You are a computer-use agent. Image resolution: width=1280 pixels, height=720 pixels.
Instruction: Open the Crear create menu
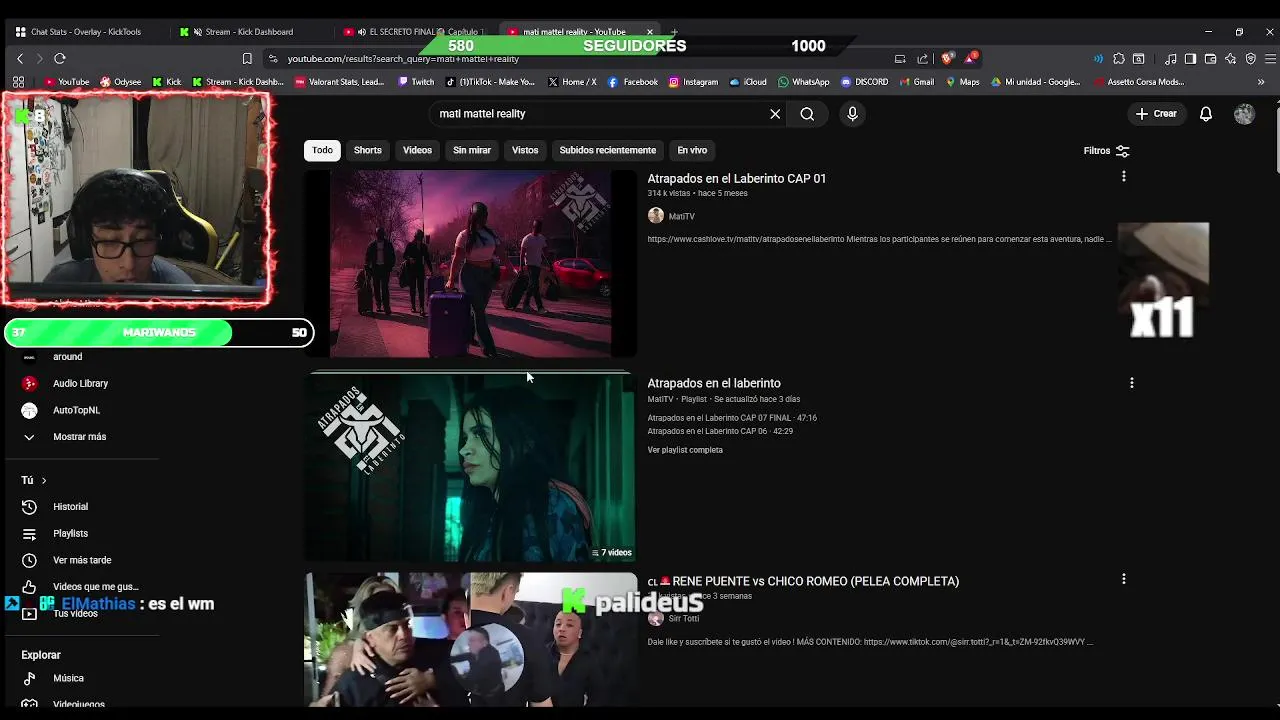pos(1156,114)
